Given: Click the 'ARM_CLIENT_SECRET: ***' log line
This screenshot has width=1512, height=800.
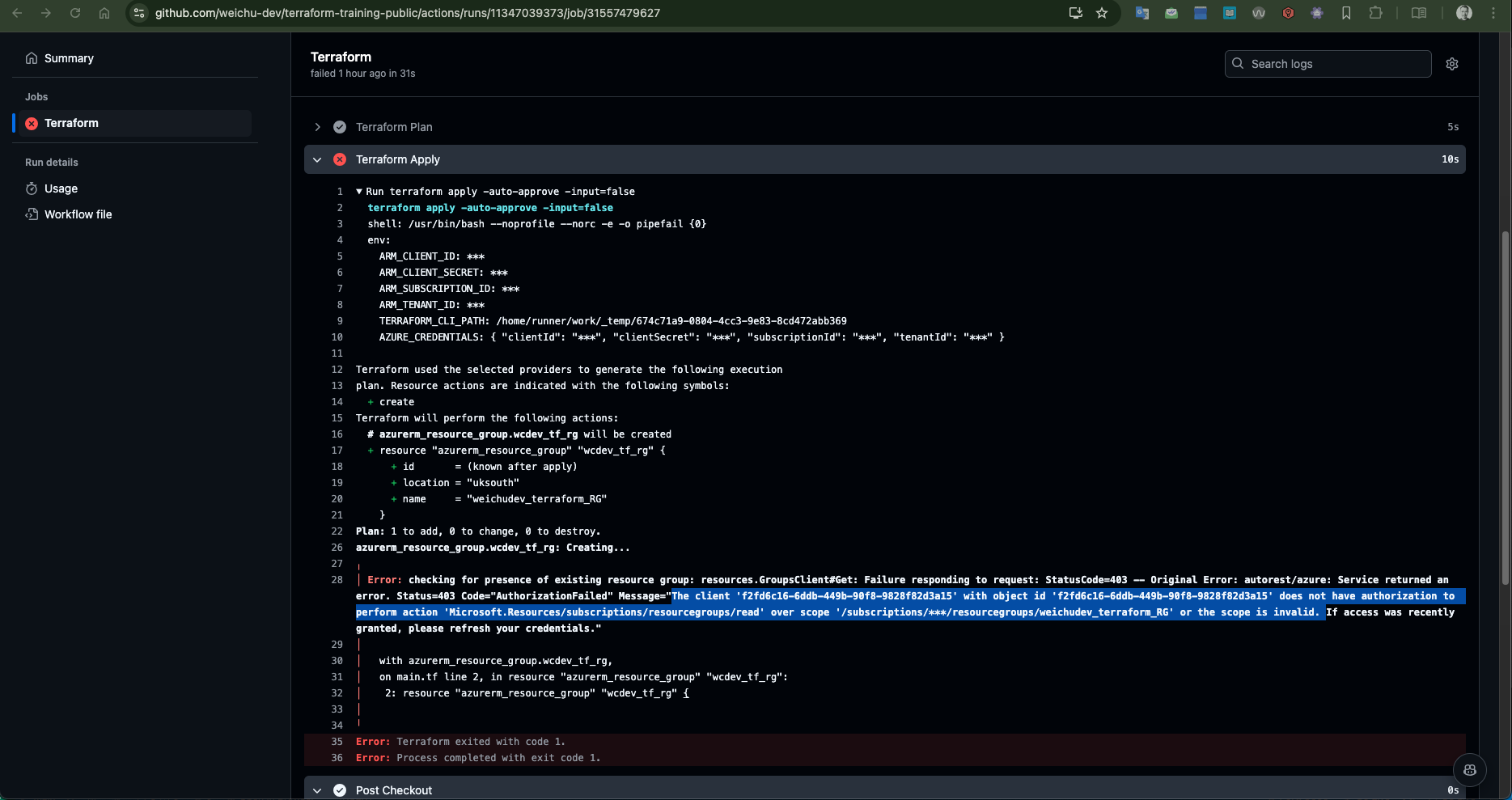Looking at the screenshot, I should click(443, 273).
